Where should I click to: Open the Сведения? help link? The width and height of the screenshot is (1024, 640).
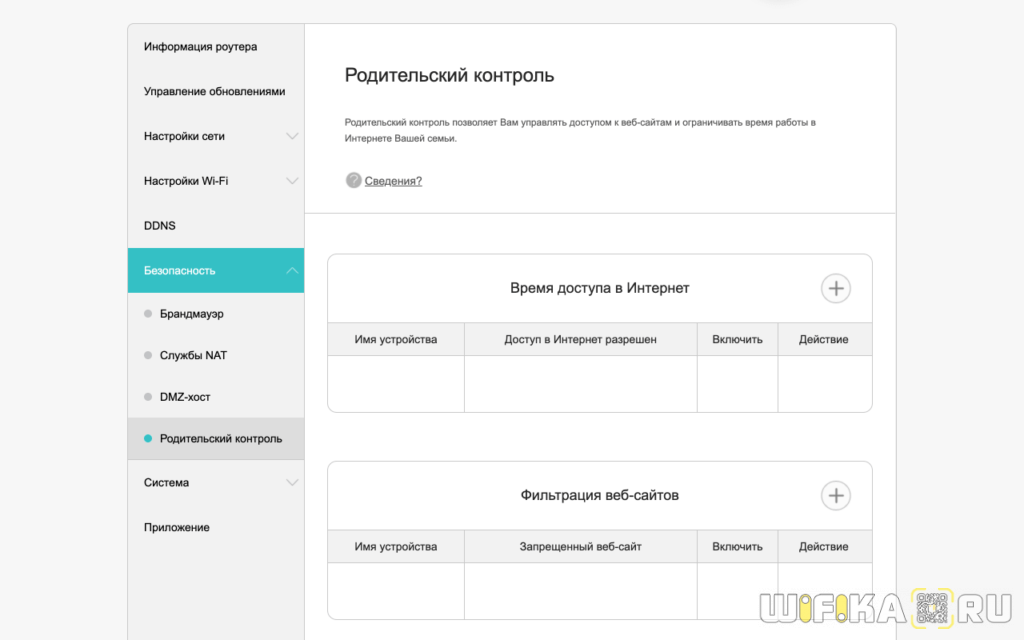(x=393, y=181)
